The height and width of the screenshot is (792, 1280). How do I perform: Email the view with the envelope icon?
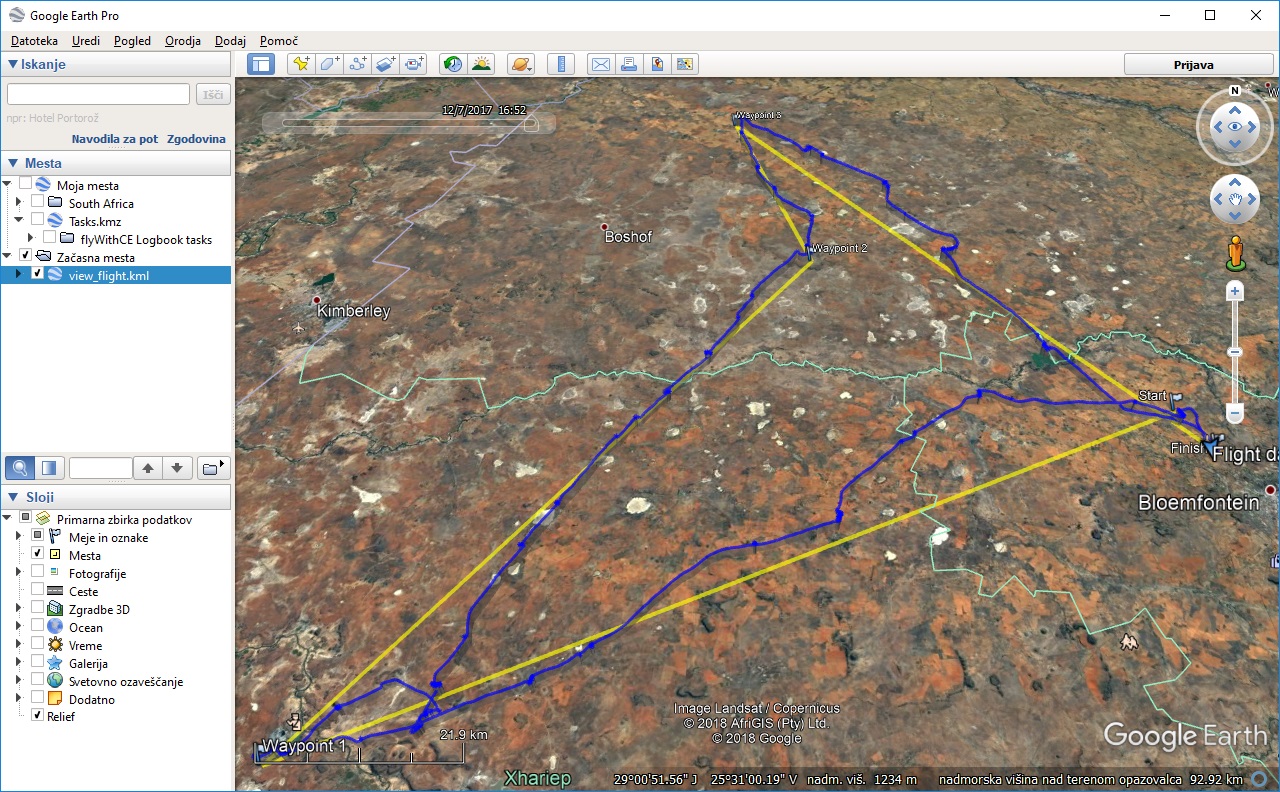coord(600,64)
